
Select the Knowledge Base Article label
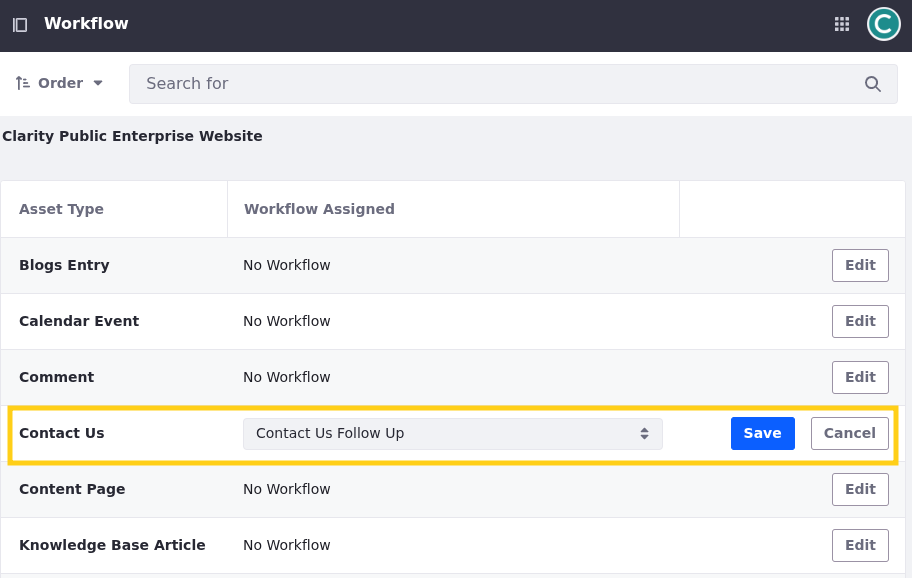pos(112,545)
